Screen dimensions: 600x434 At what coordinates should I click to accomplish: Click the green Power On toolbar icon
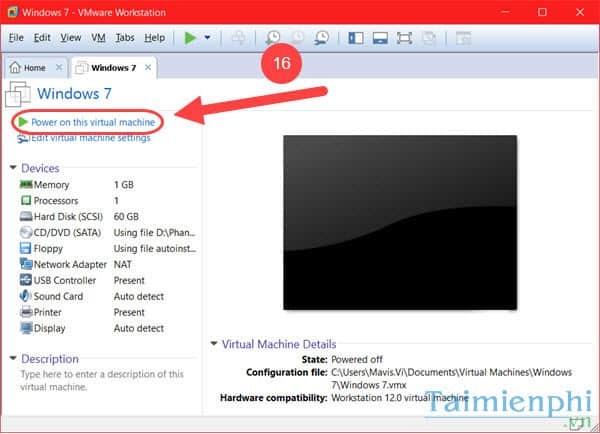[190, 38]
